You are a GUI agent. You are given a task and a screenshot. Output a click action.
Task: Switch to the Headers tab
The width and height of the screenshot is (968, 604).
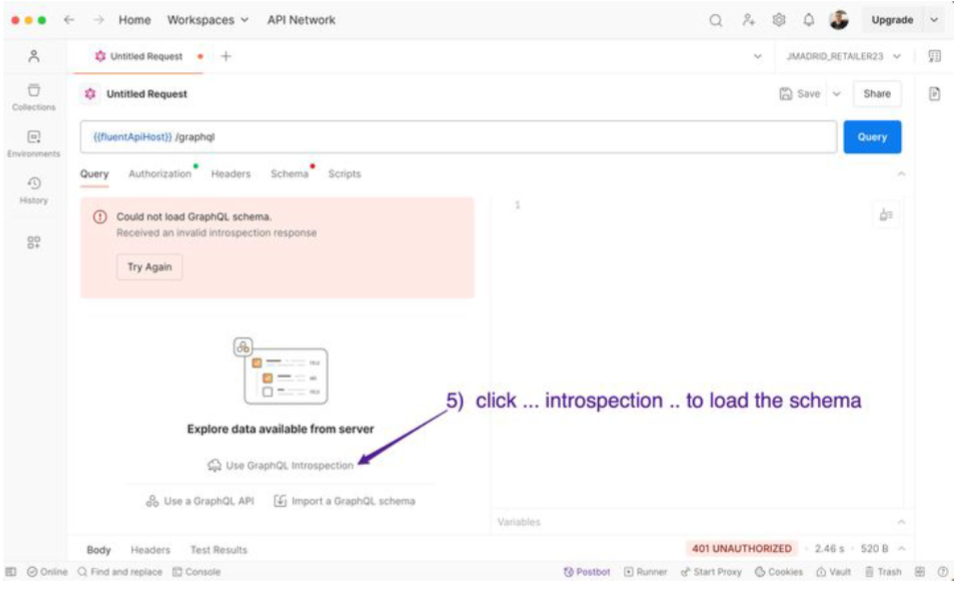[230, 174]
